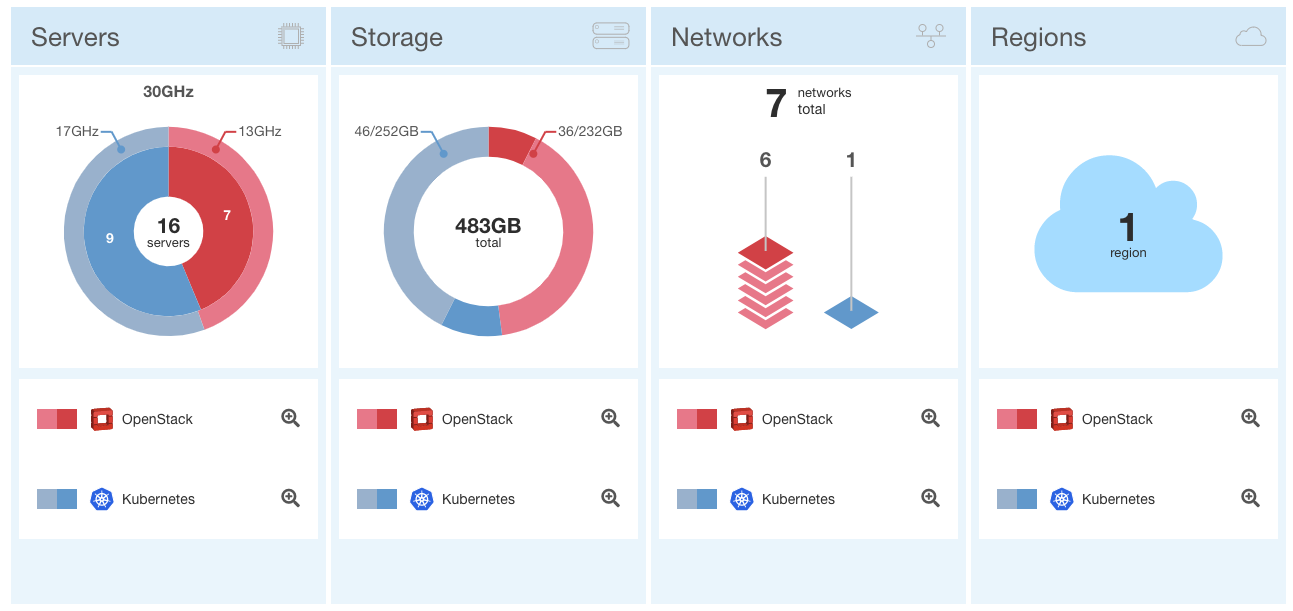
Task: Click OpenStack red color swatch in Servers legend
Action: [57, 419]
